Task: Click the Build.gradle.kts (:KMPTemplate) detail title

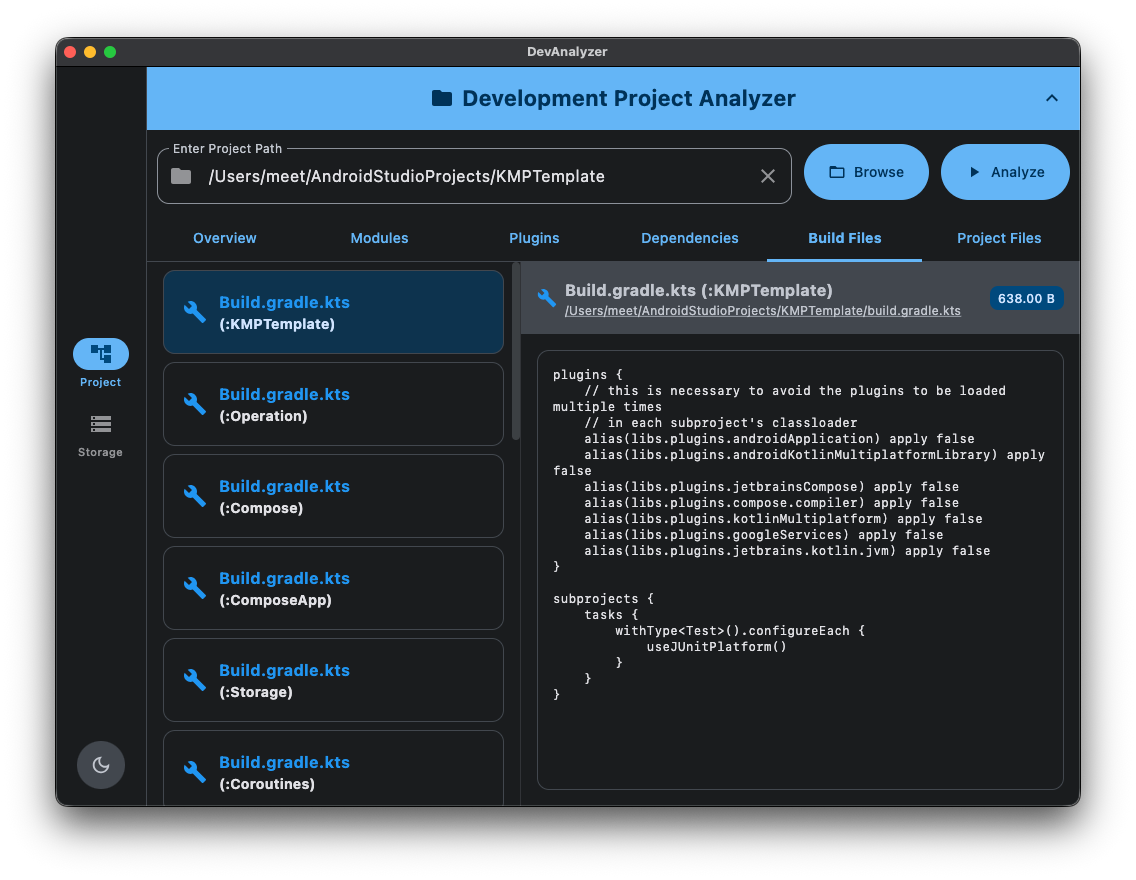Action: coord(698,290)
